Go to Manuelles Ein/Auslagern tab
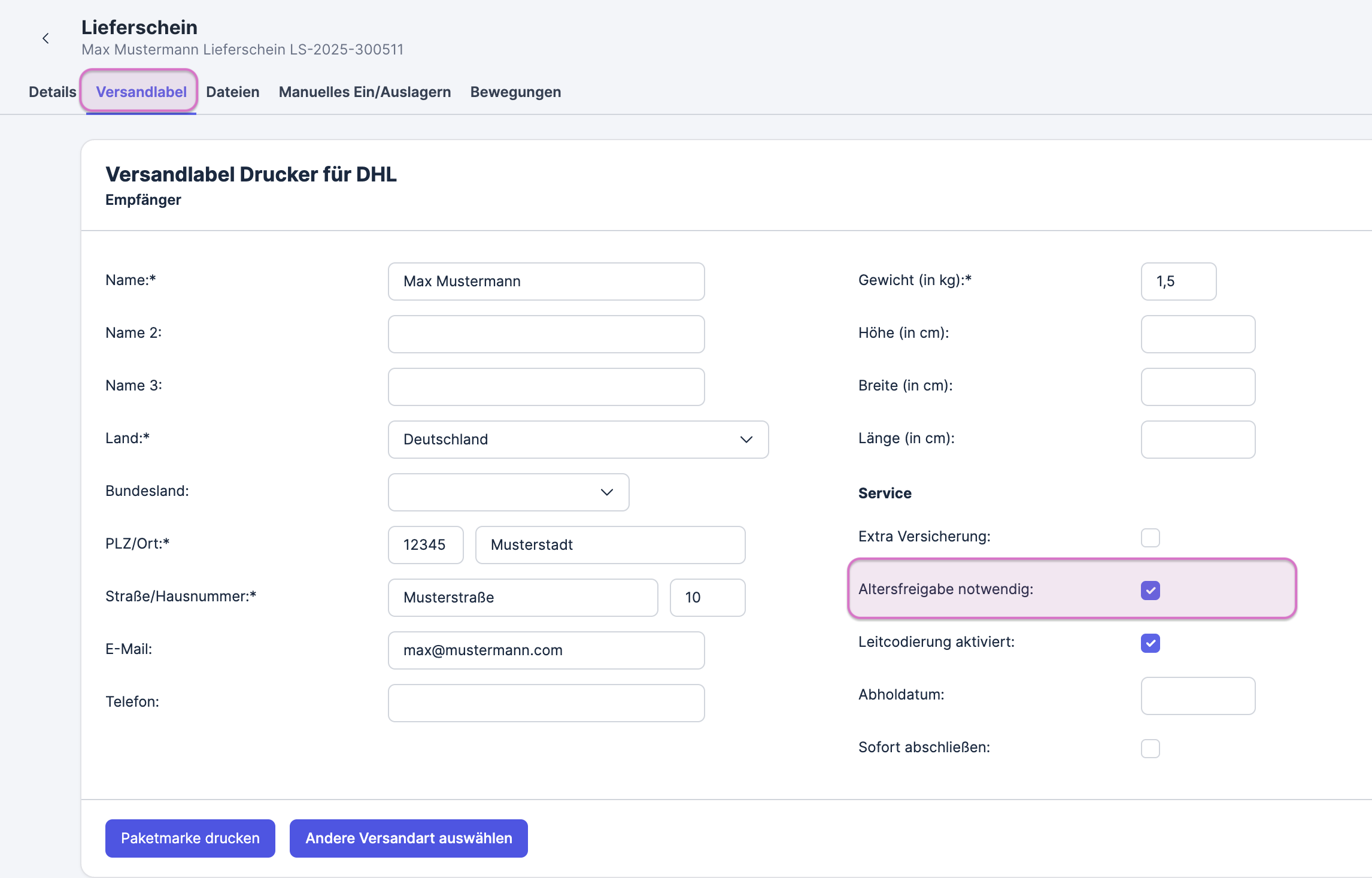The image size is (1372, 878). [365, 92]
